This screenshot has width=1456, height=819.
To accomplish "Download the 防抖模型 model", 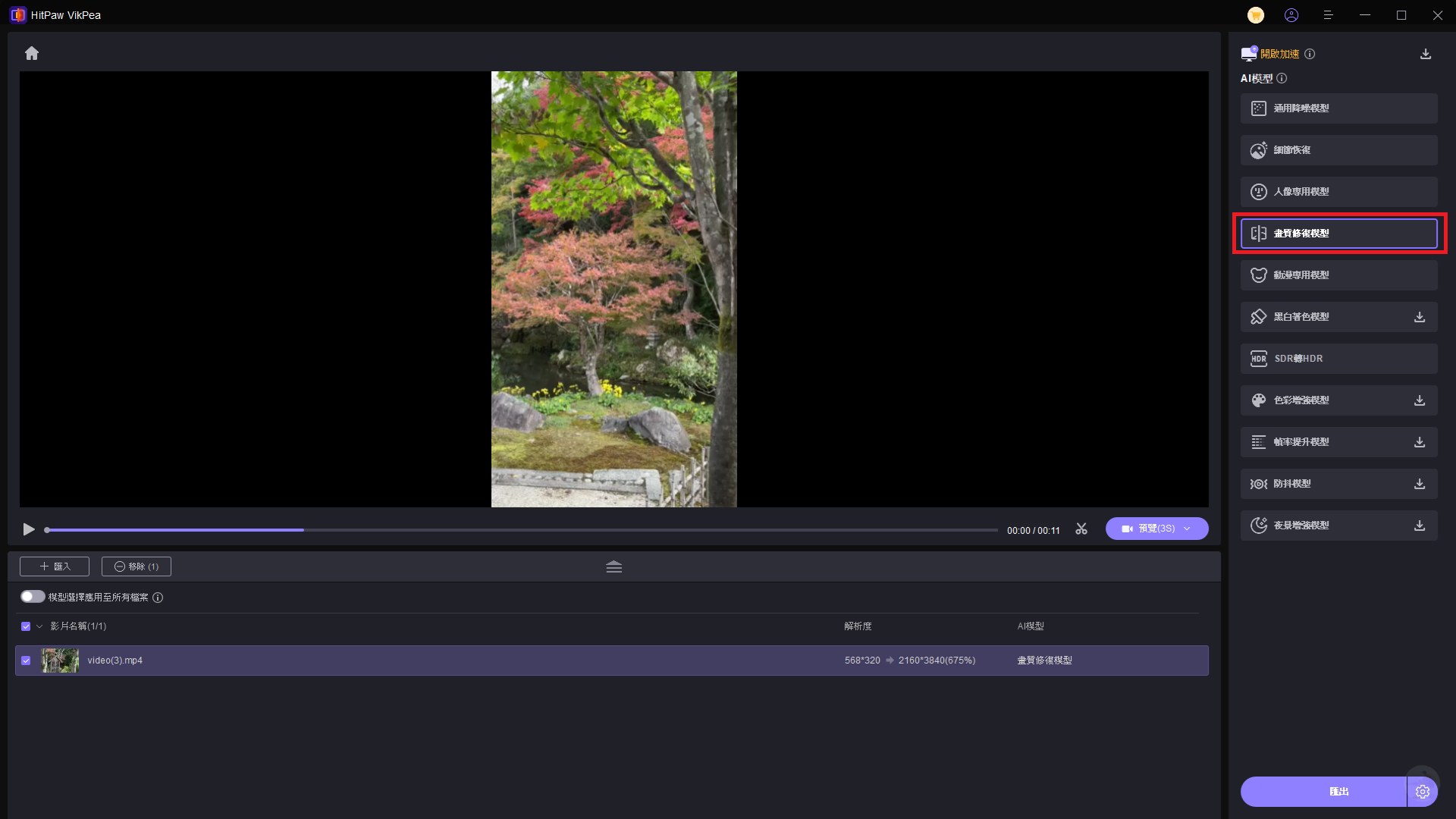I will tap(1420, 484).
